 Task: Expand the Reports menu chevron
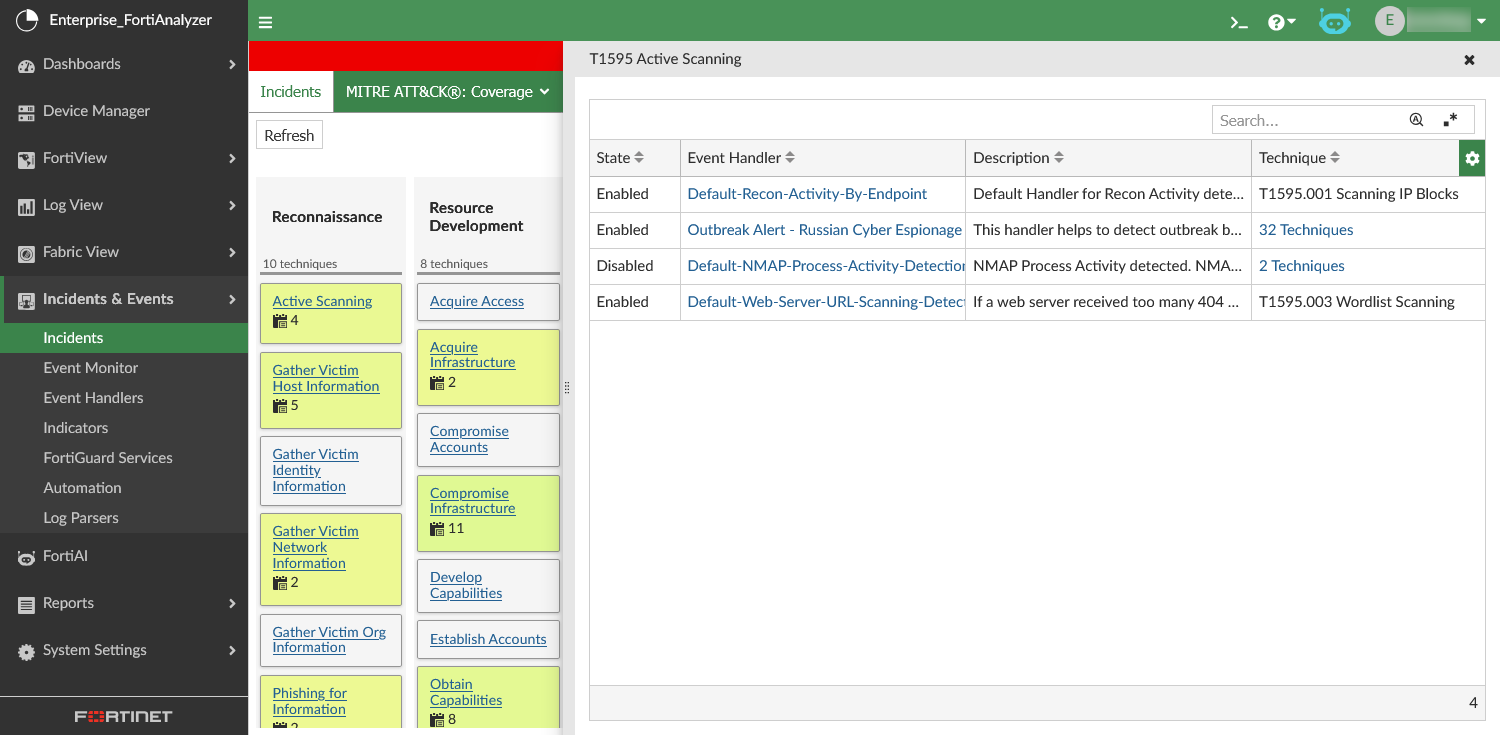pyautogui.click(x=232, y=604)
